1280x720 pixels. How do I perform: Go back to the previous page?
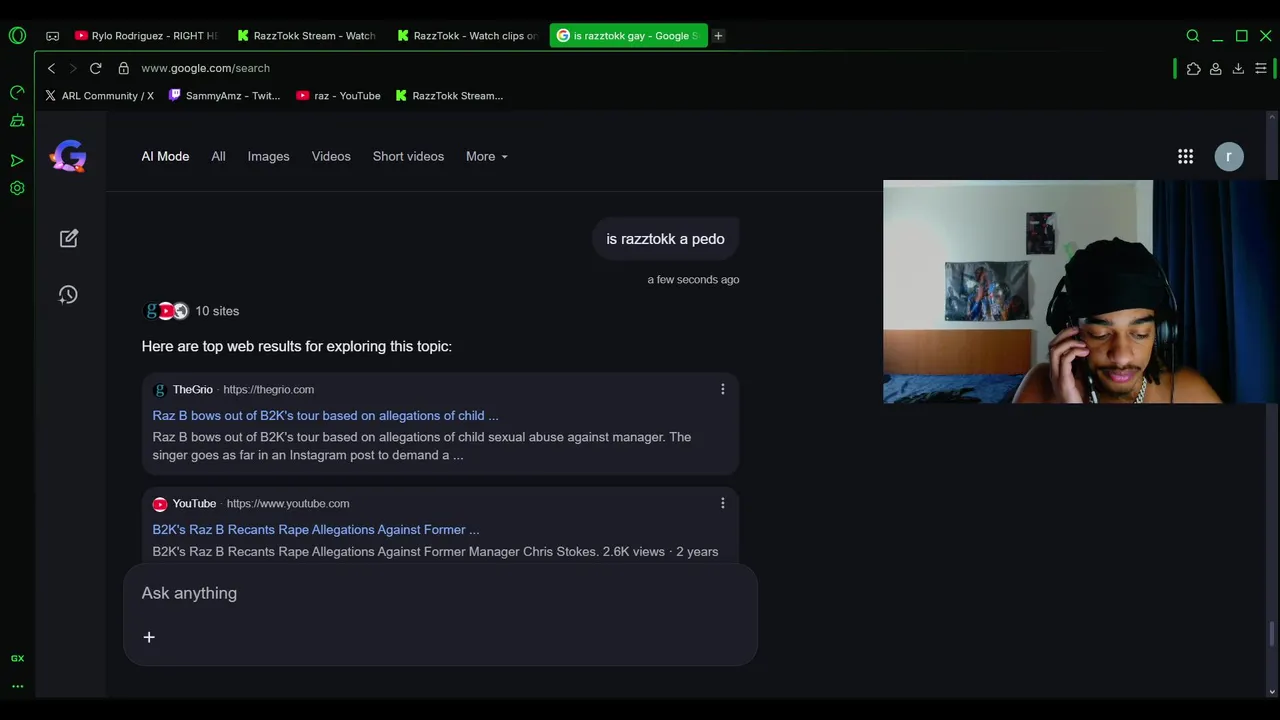pyautogui.click(x=51, y=68)
